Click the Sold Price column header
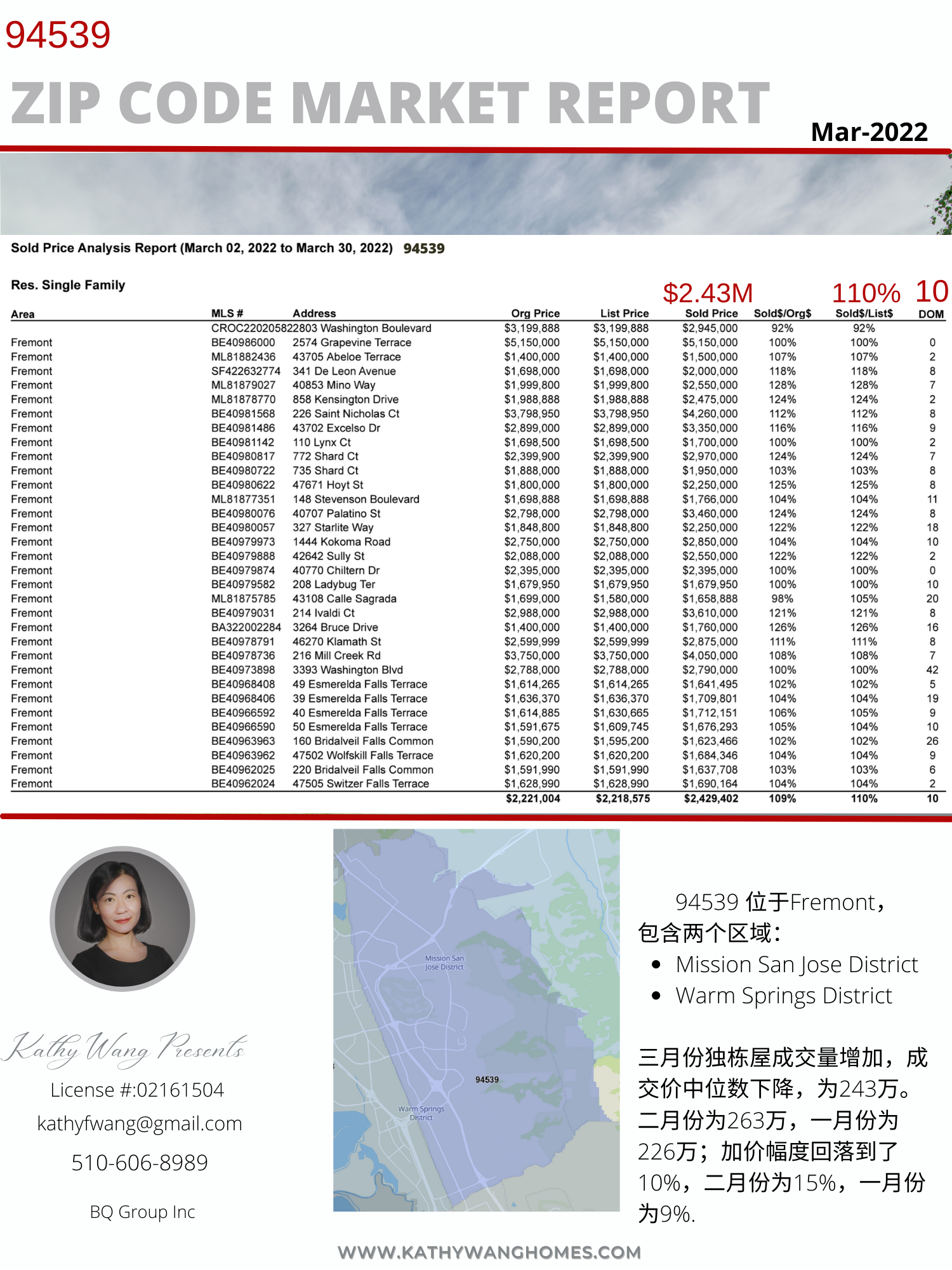The image size is (952, 1270). (x=711, y=313)
